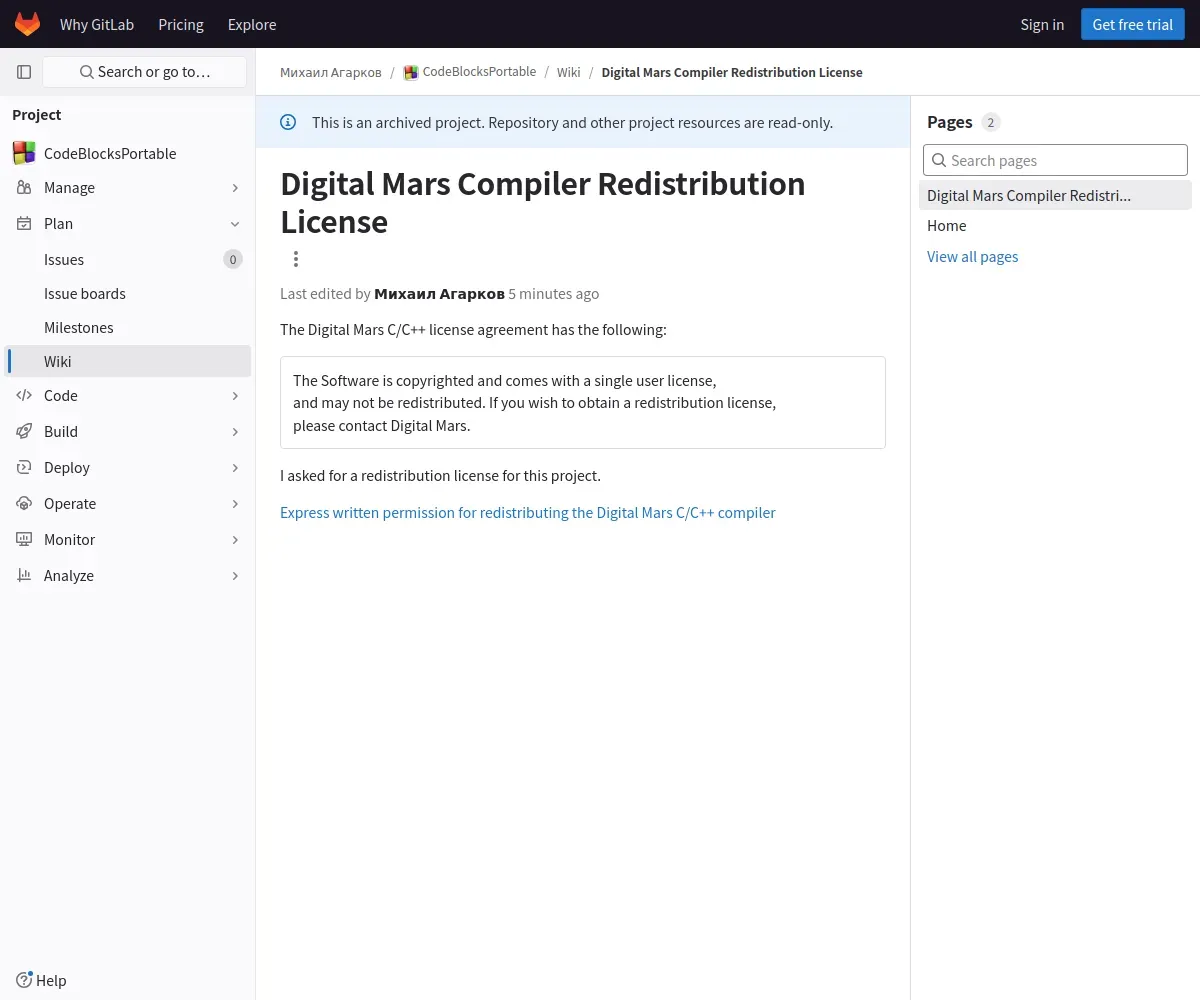Click the GitLab fox logo

pyautogui.click(x=27, y=24)
